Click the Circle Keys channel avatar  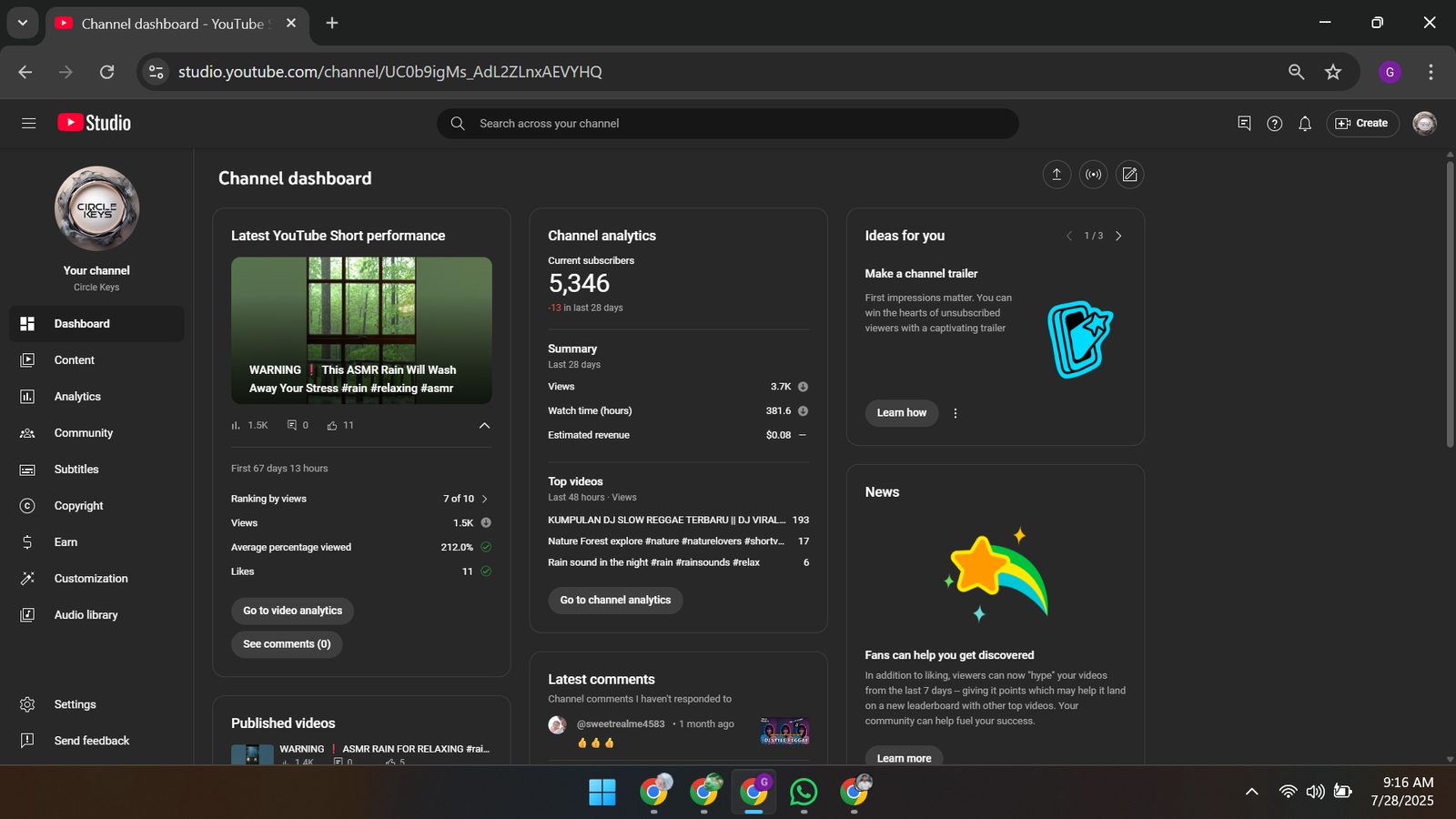(96, 208)
